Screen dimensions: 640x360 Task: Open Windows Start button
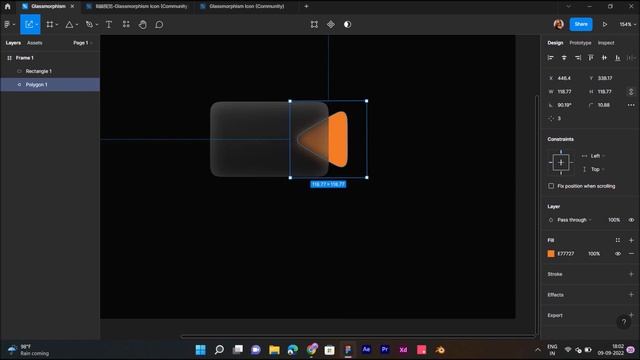click(x=200, y=350)
